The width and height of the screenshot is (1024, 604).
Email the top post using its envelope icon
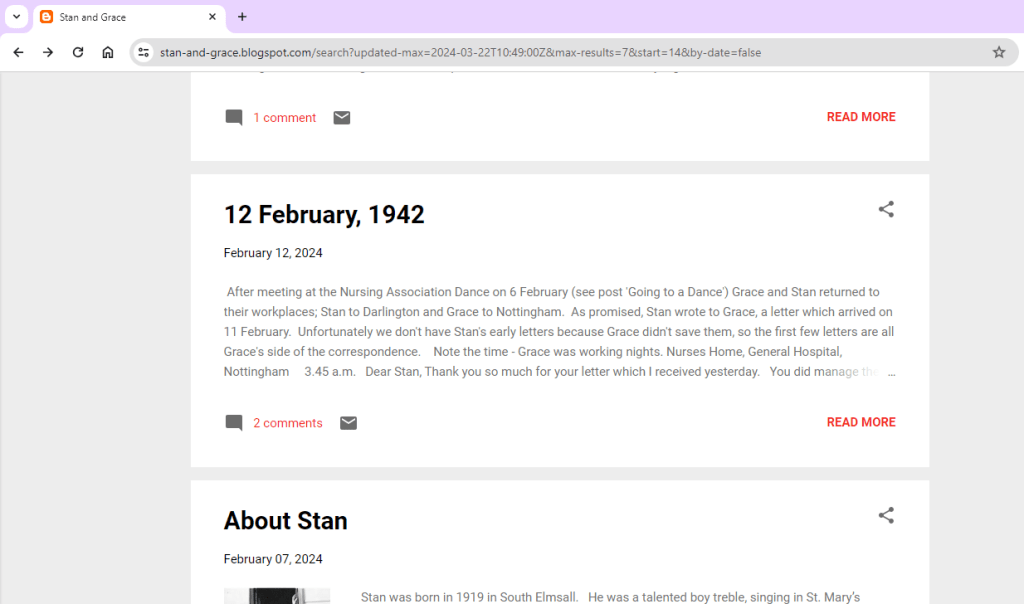tap(341, 117)
